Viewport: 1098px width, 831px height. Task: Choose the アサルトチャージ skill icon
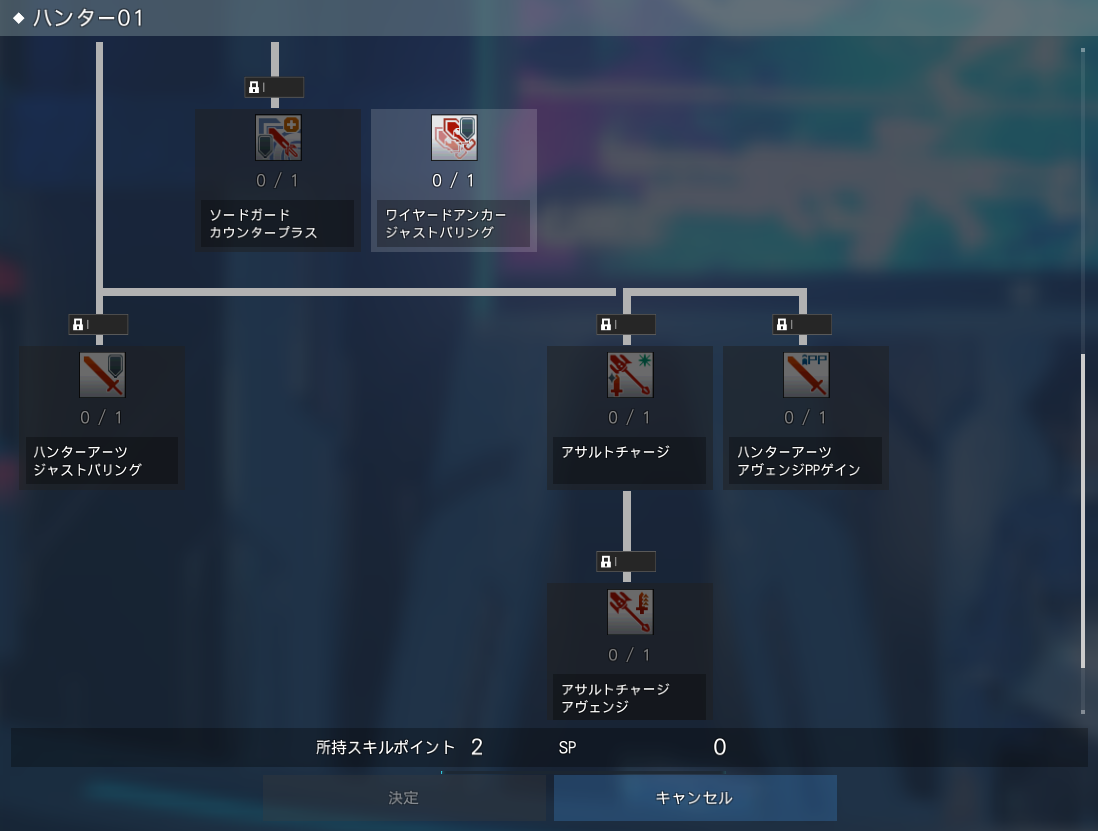[630, 375]
